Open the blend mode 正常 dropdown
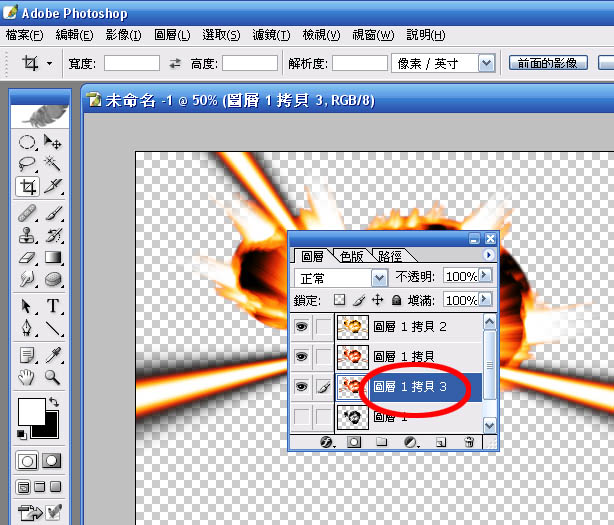614x525 pixels. pos(379,277)
